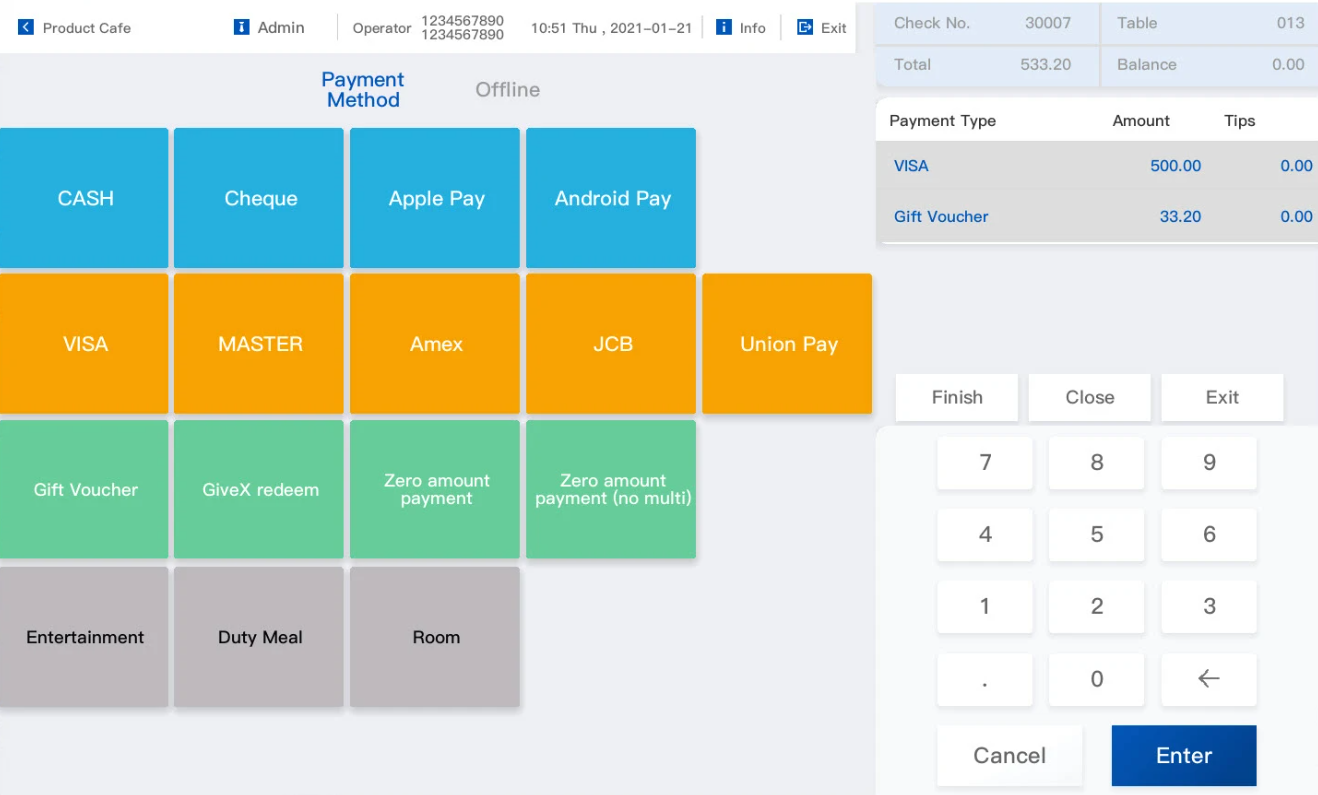The width and height of the screenshot is (1318, 795).
Task: Choose CASH as payment method
Action: pos(84,198)
